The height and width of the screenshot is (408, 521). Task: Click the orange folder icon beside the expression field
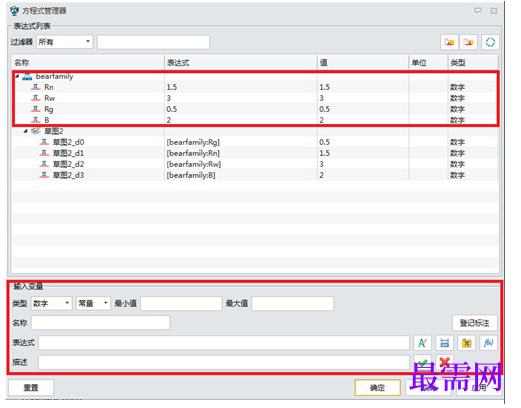(x=466, y=343)
